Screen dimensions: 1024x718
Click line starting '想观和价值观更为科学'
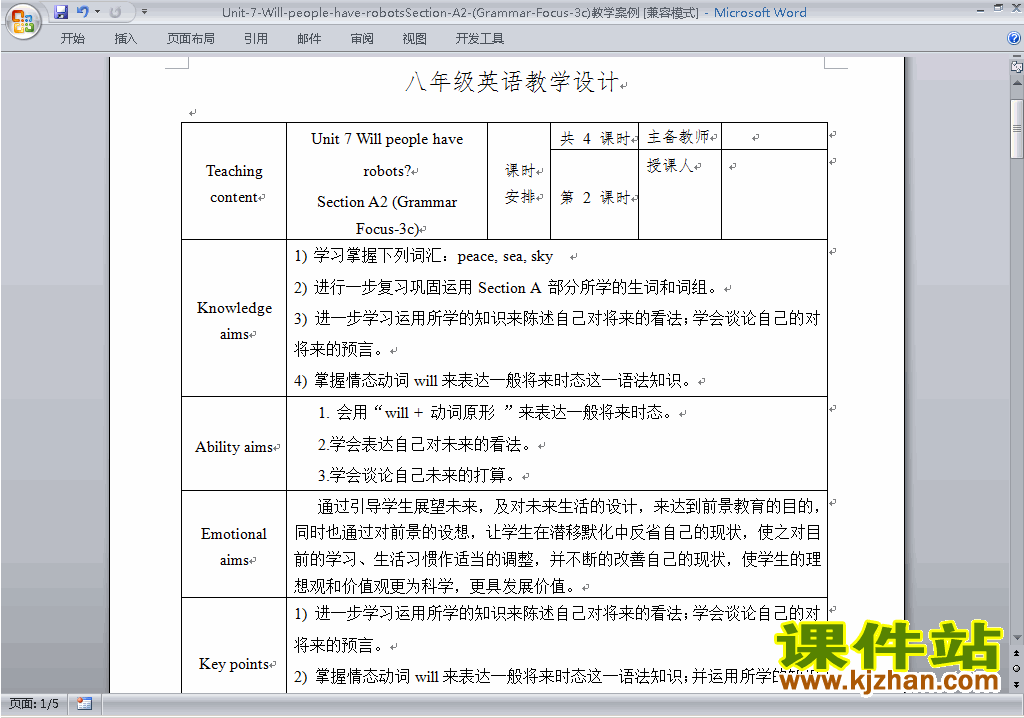click(x=436, y=586)
